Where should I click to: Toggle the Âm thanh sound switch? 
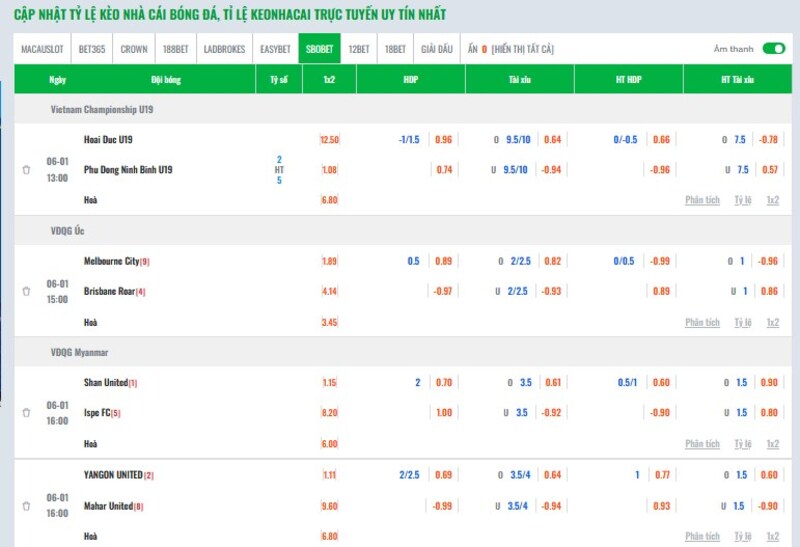(x=773, y=48)
